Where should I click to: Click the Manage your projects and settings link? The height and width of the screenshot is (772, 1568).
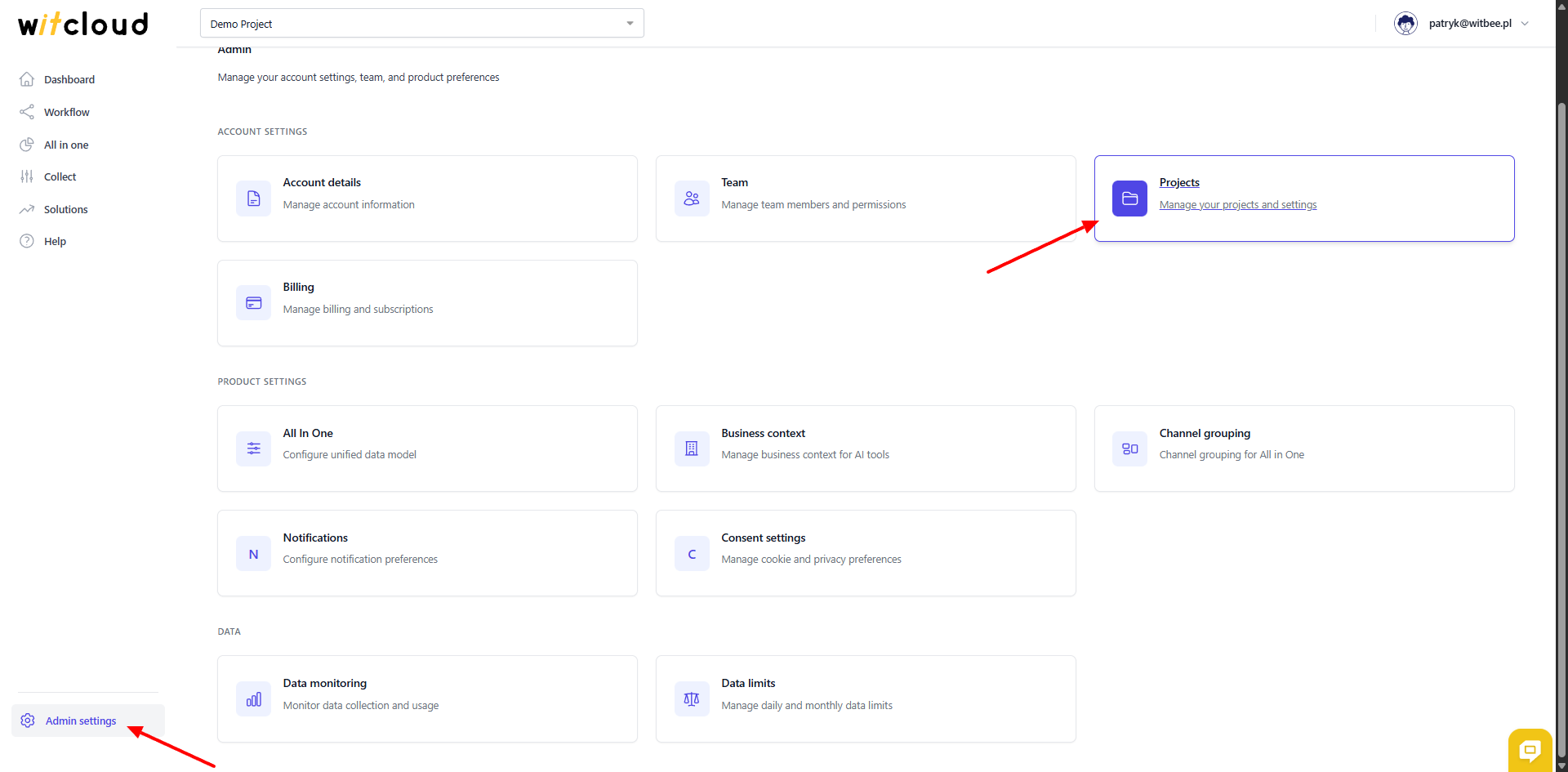pyautogui.click(x=1238, y=205)
